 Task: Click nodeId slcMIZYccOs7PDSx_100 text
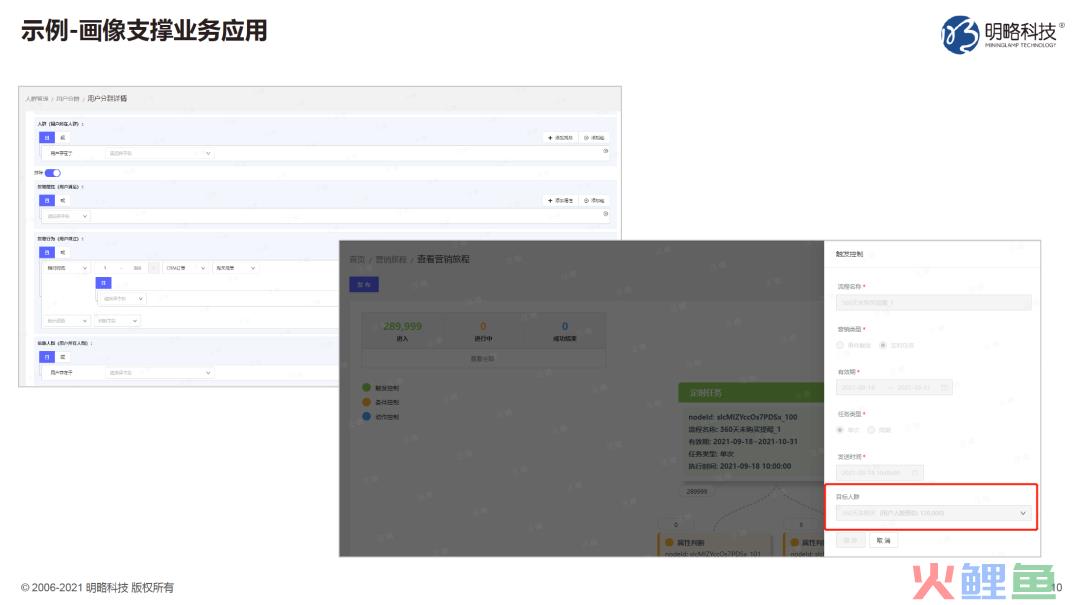(742, 417)
